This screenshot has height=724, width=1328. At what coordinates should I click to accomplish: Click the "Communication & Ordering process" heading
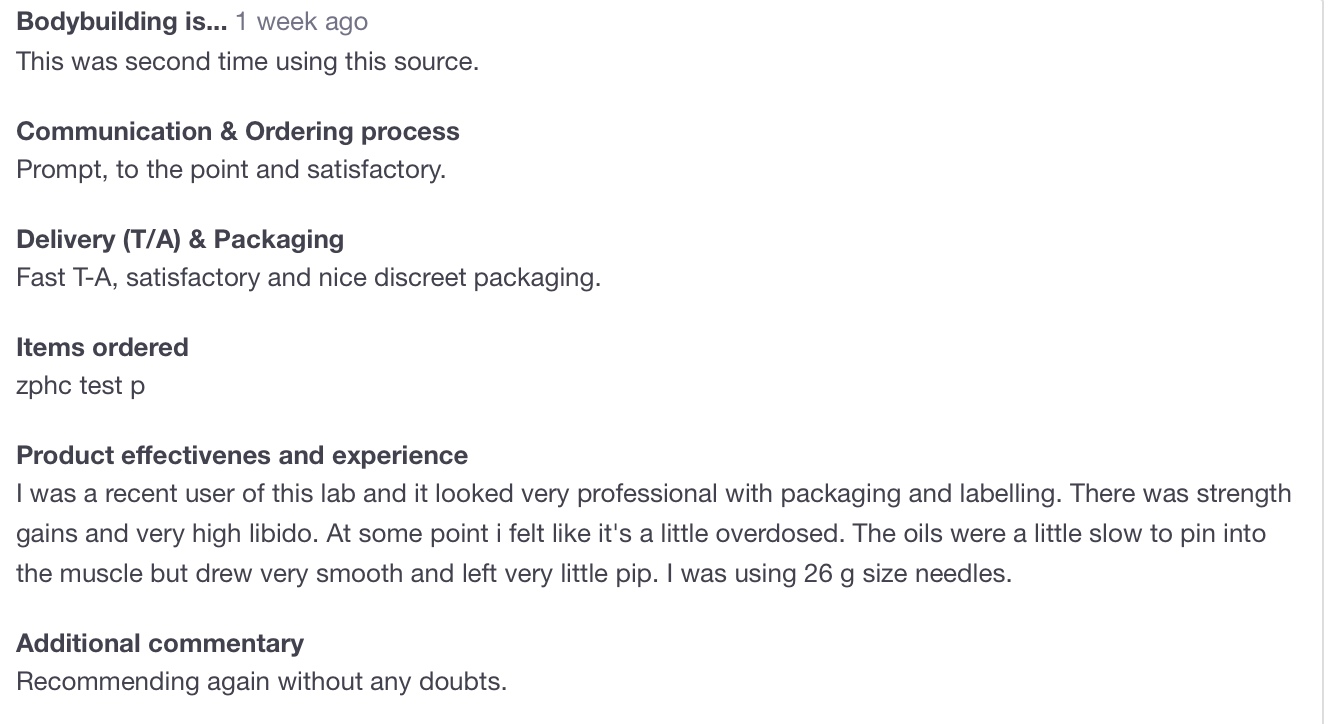(x=238, y=131)
